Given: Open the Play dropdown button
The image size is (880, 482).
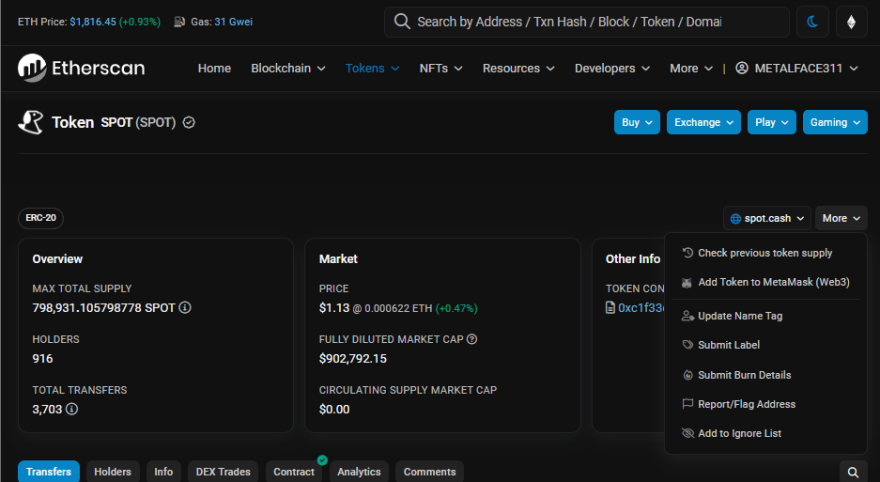Looking at the screenshot, I should [772, 122].
